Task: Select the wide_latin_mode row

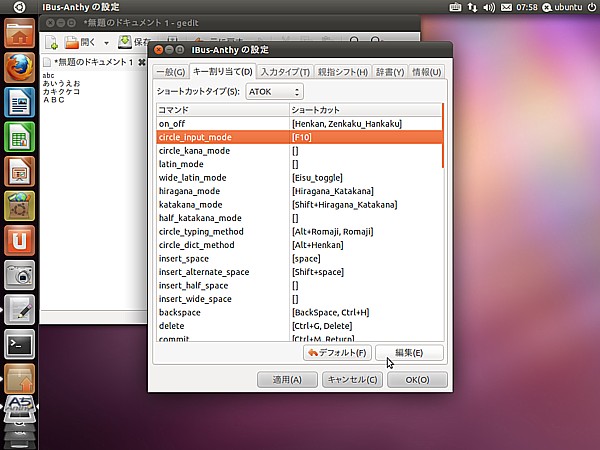Action: tap(299, 178)
